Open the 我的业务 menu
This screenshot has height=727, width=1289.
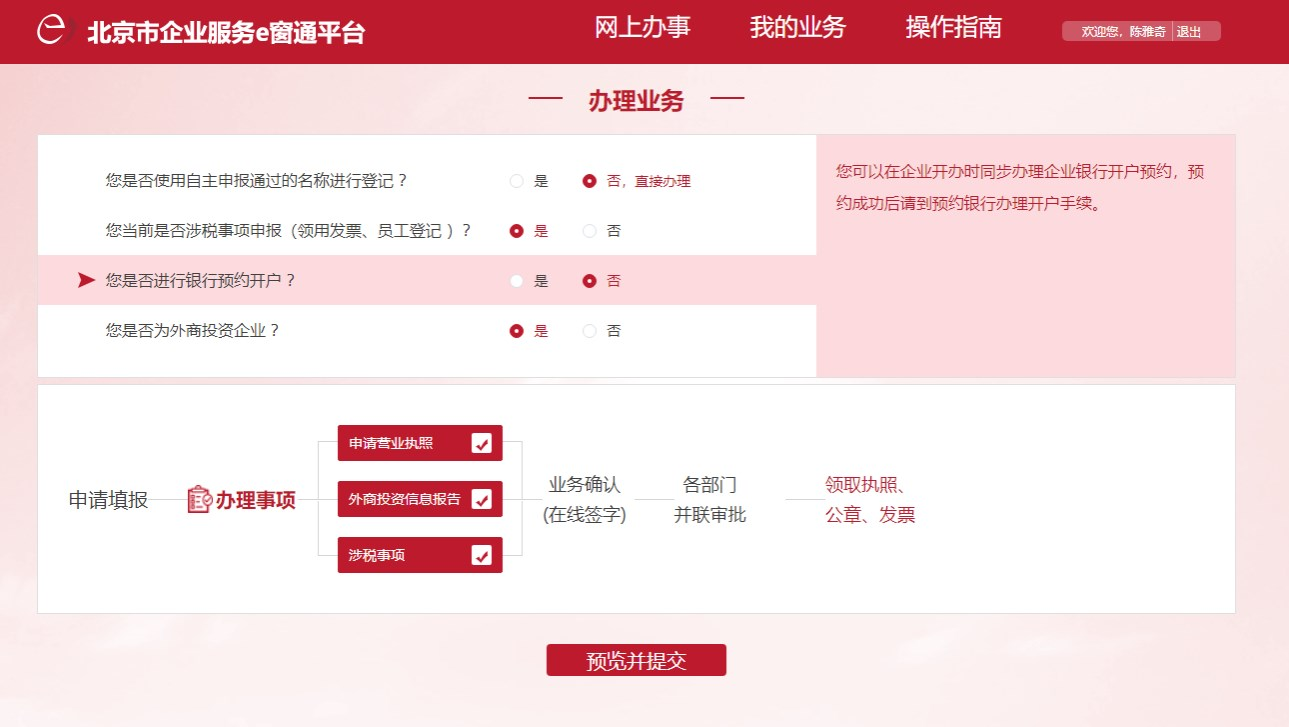pyautogui.click(x=797, y=28)
